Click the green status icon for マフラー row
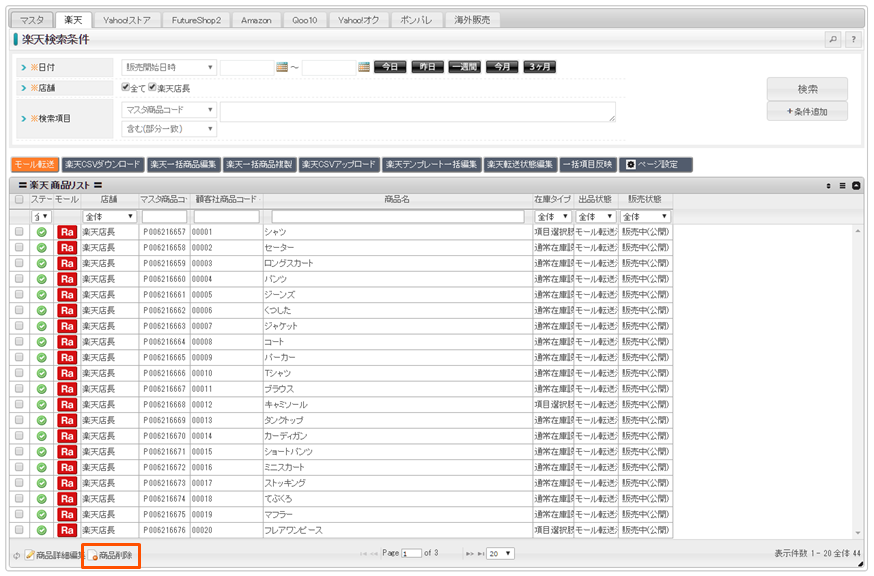The height and width of the screenshot is (576, 874). (41, 515)
